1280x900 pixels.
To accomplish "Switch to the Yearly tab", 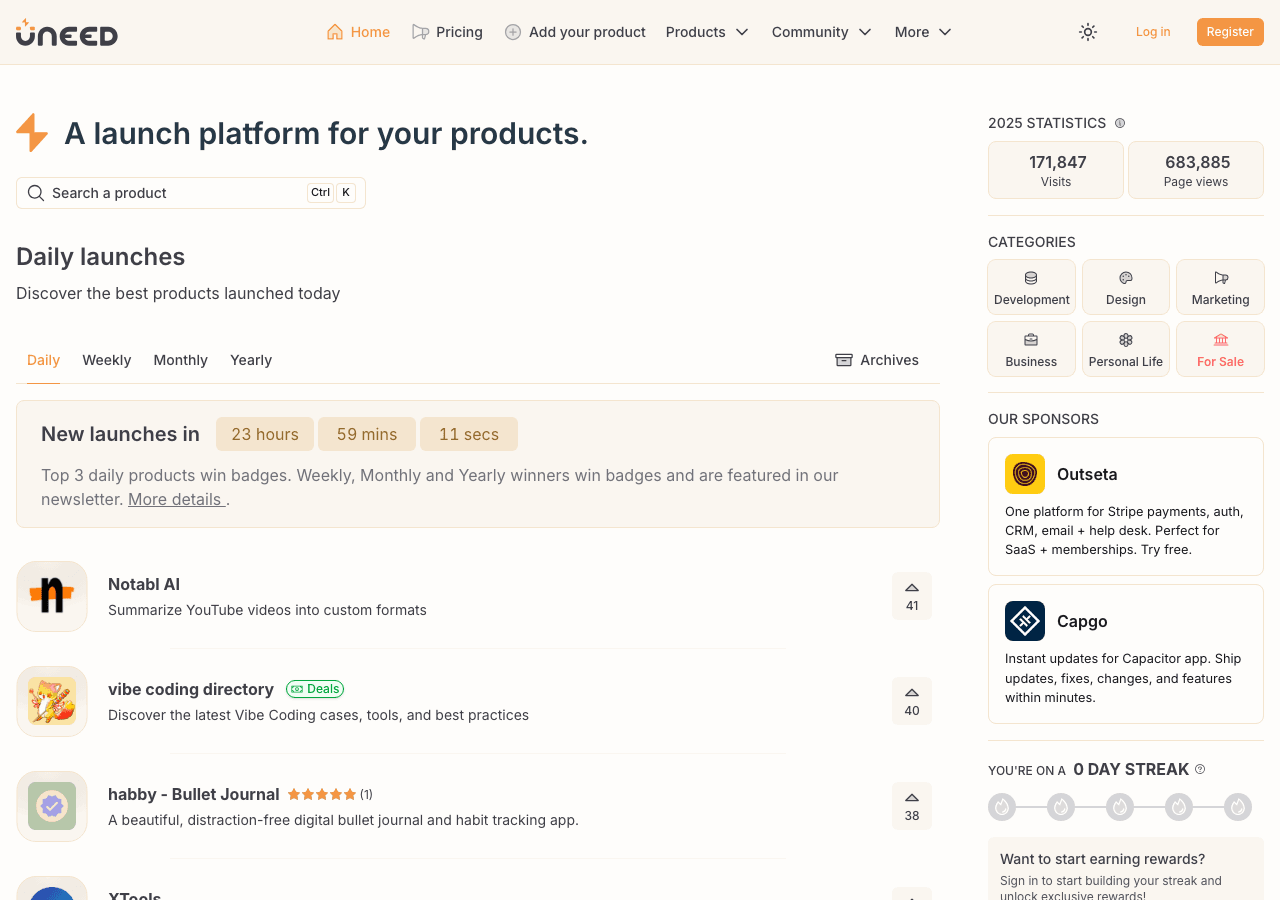I will (x=251, y=360).
